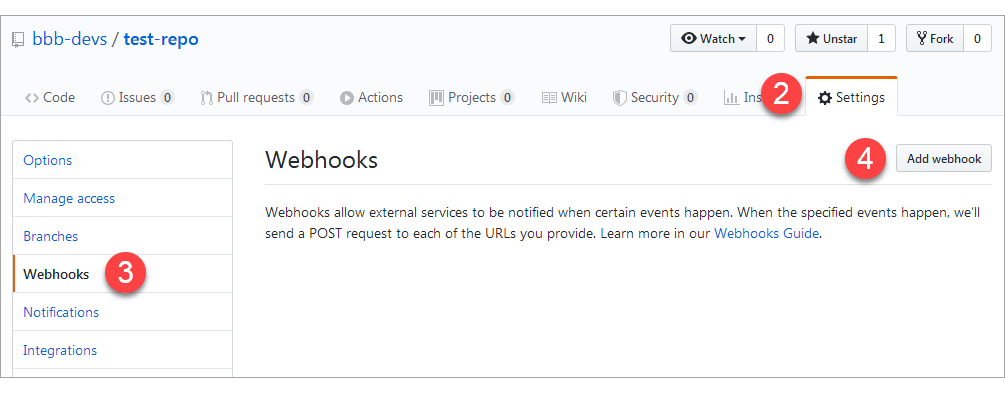The height and width of the screenshot is (393, 1005).
Task: Click the Projects board icon
Action: coord(436,98)
